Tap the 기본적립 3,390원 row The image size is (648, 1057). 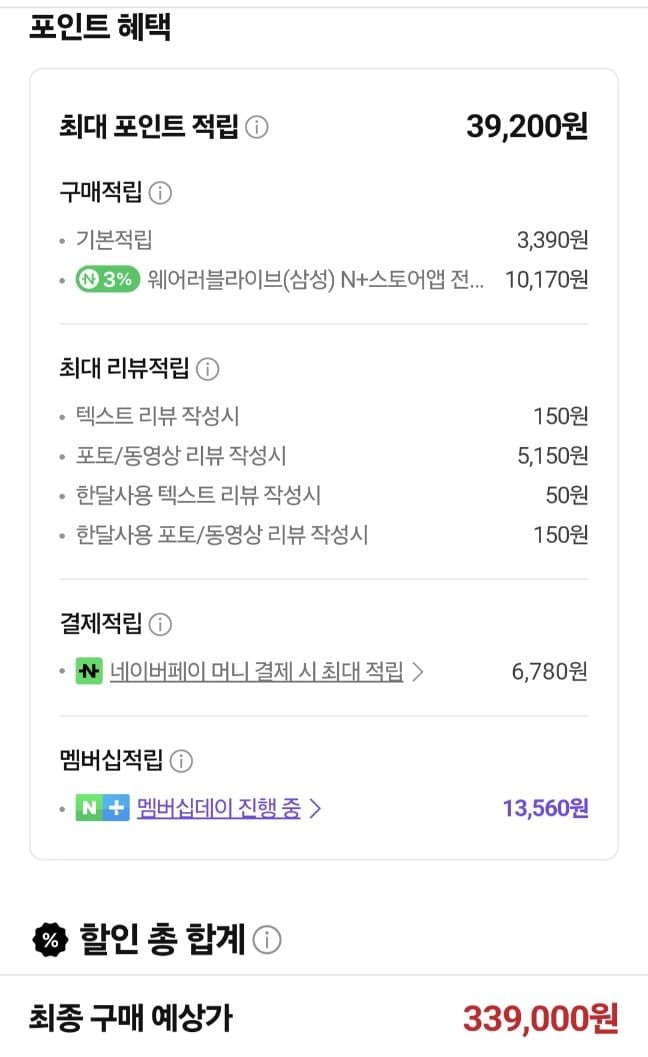[x=324, y=239]
